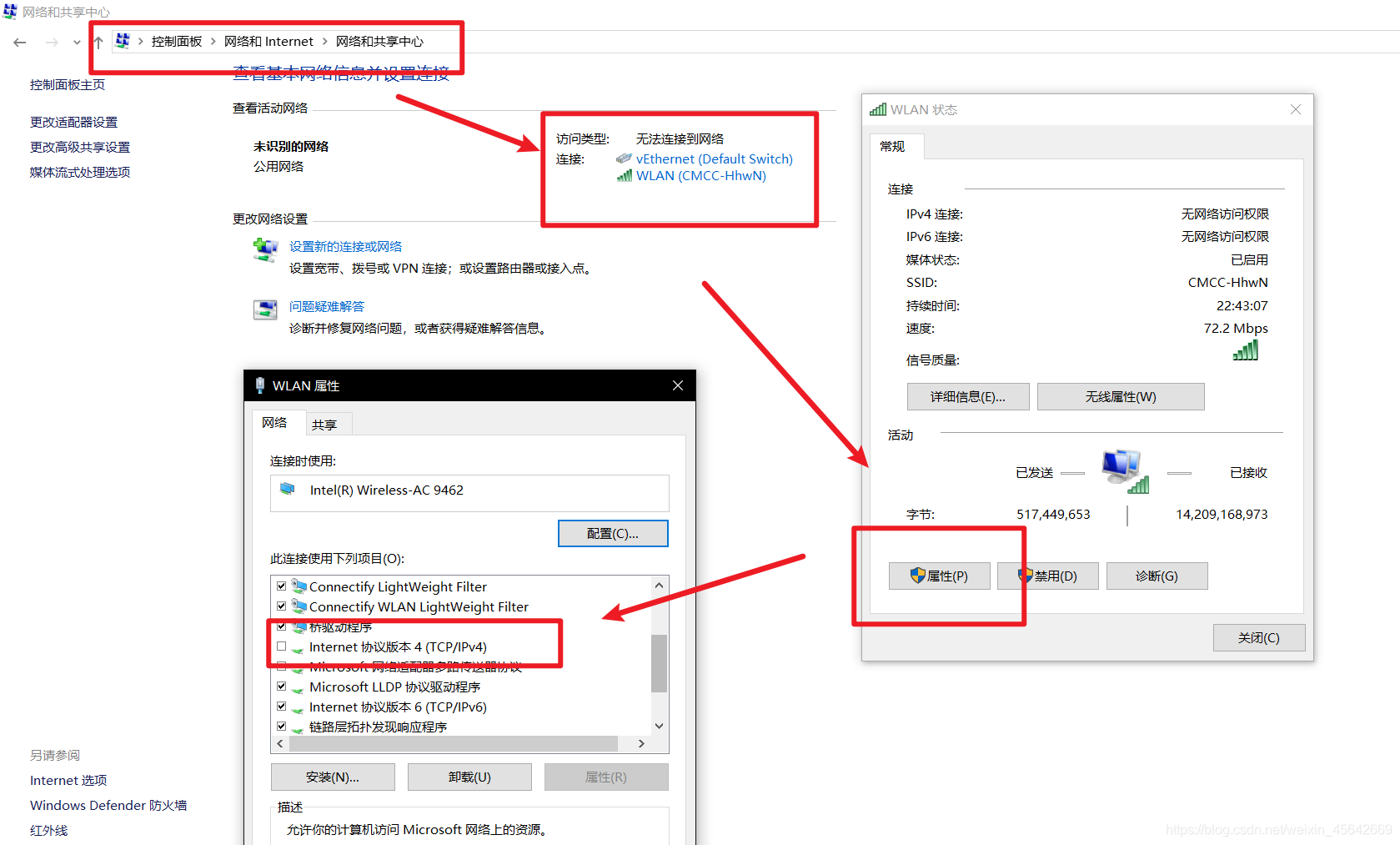1400x845 pixels.
Task: Uncheck Connectify WLAN LightWeight Filter checkbox
Action: point(281,606)
